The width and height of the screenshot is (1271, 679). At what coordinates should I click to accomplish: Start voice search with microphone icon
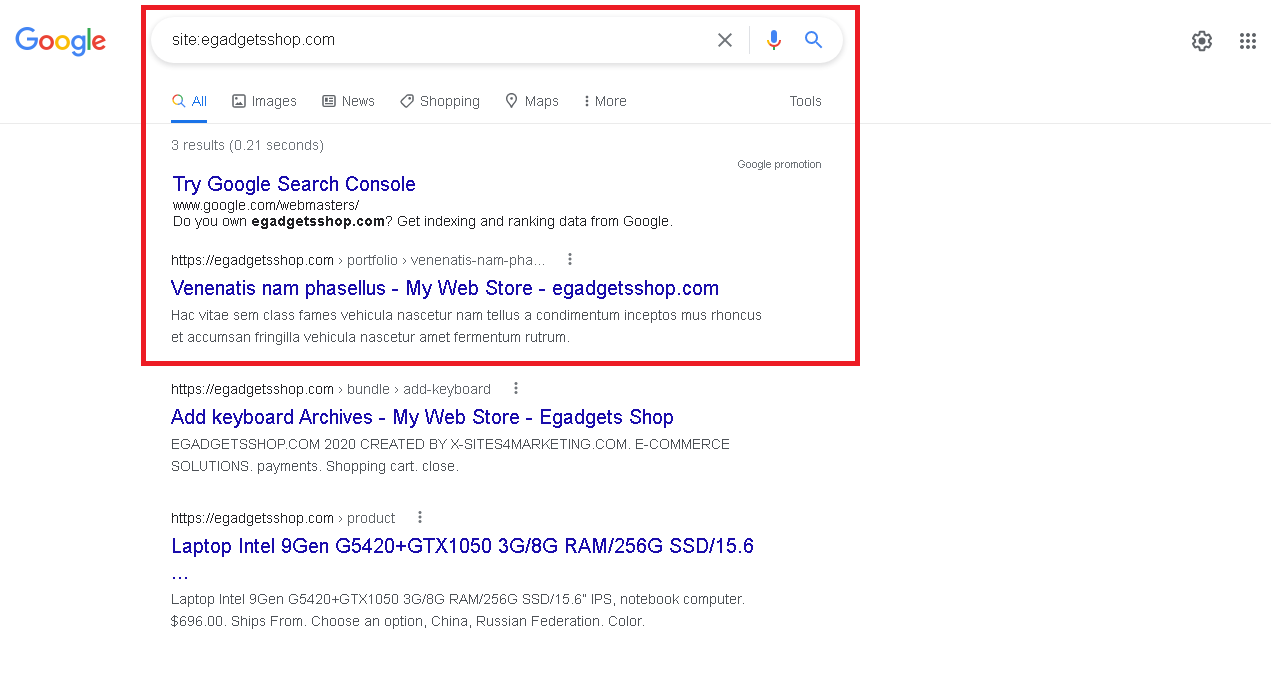click(774, 40)
